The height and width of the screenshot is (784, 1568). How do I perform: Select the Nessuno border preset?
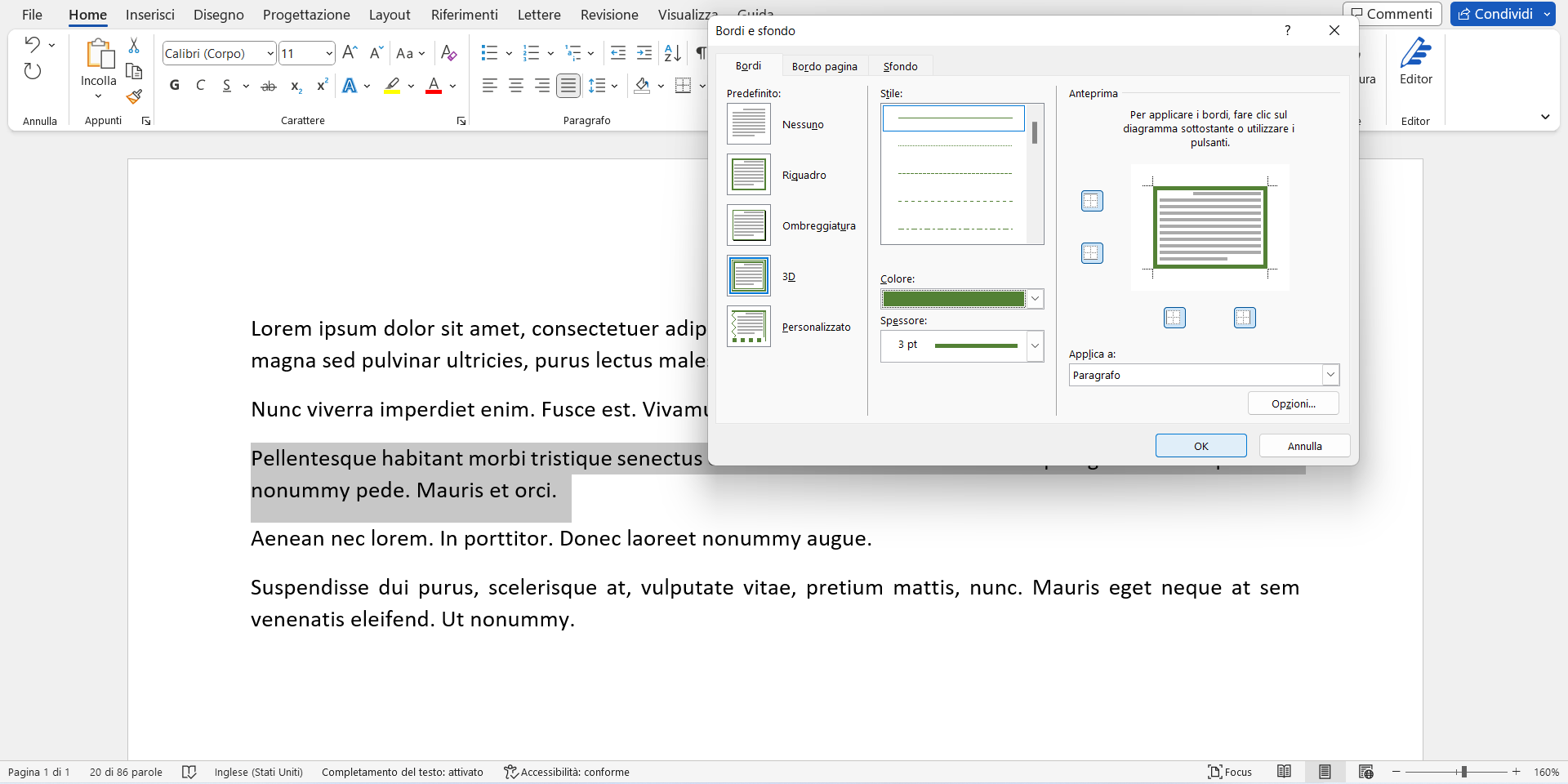tap(748, 124)
